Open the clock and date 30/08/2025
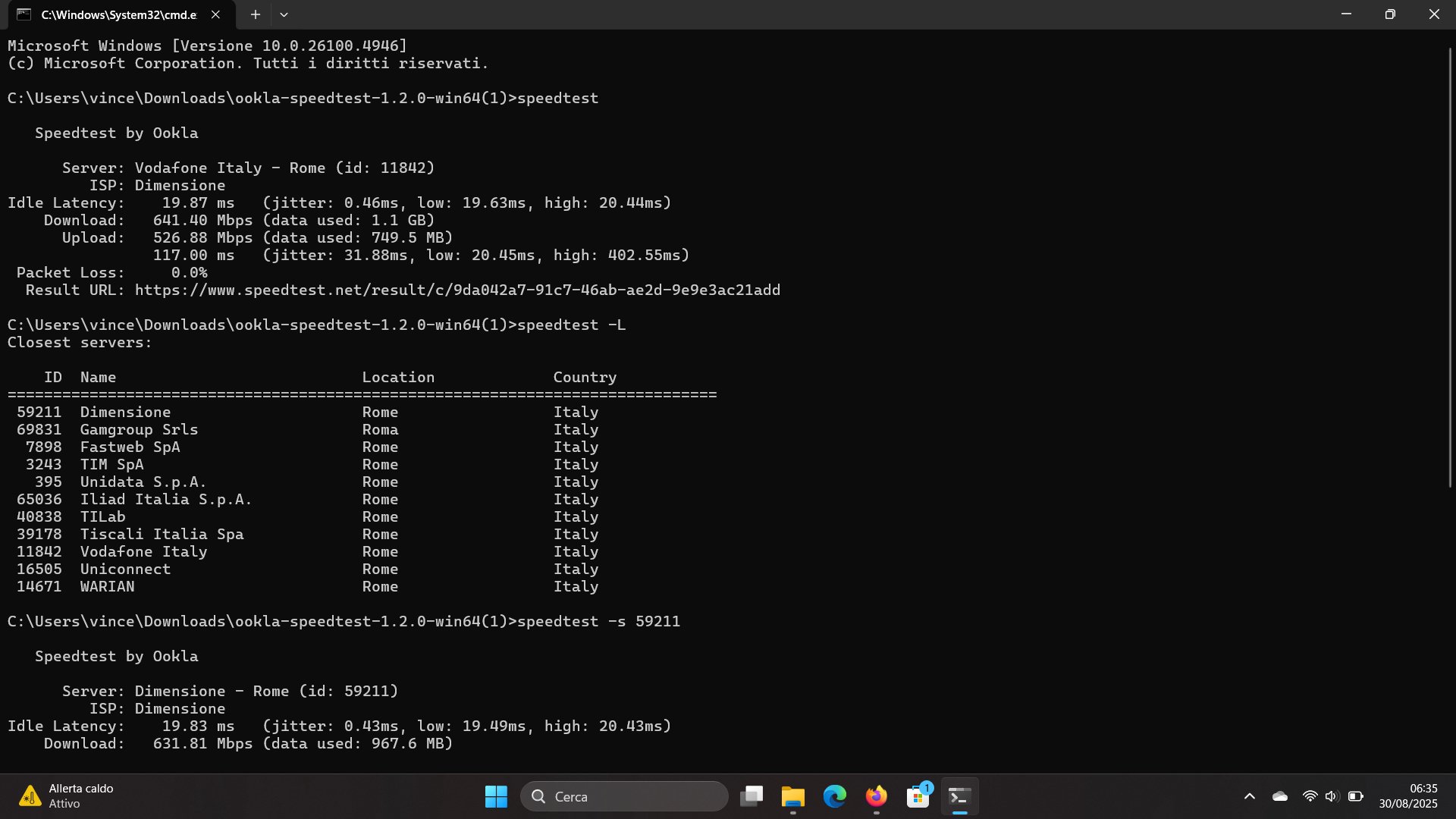 (x=1408, y=796)
